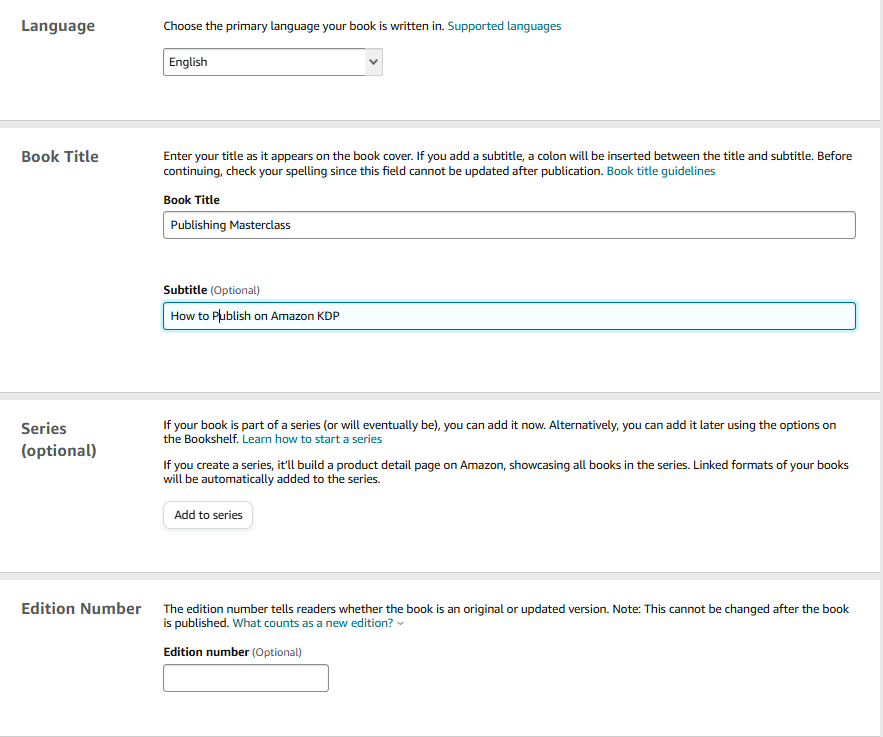Click the Edition number (Optional) field label
Image resolution: width=883 pixels, height=737 pixels.
[x=232, y=652]
